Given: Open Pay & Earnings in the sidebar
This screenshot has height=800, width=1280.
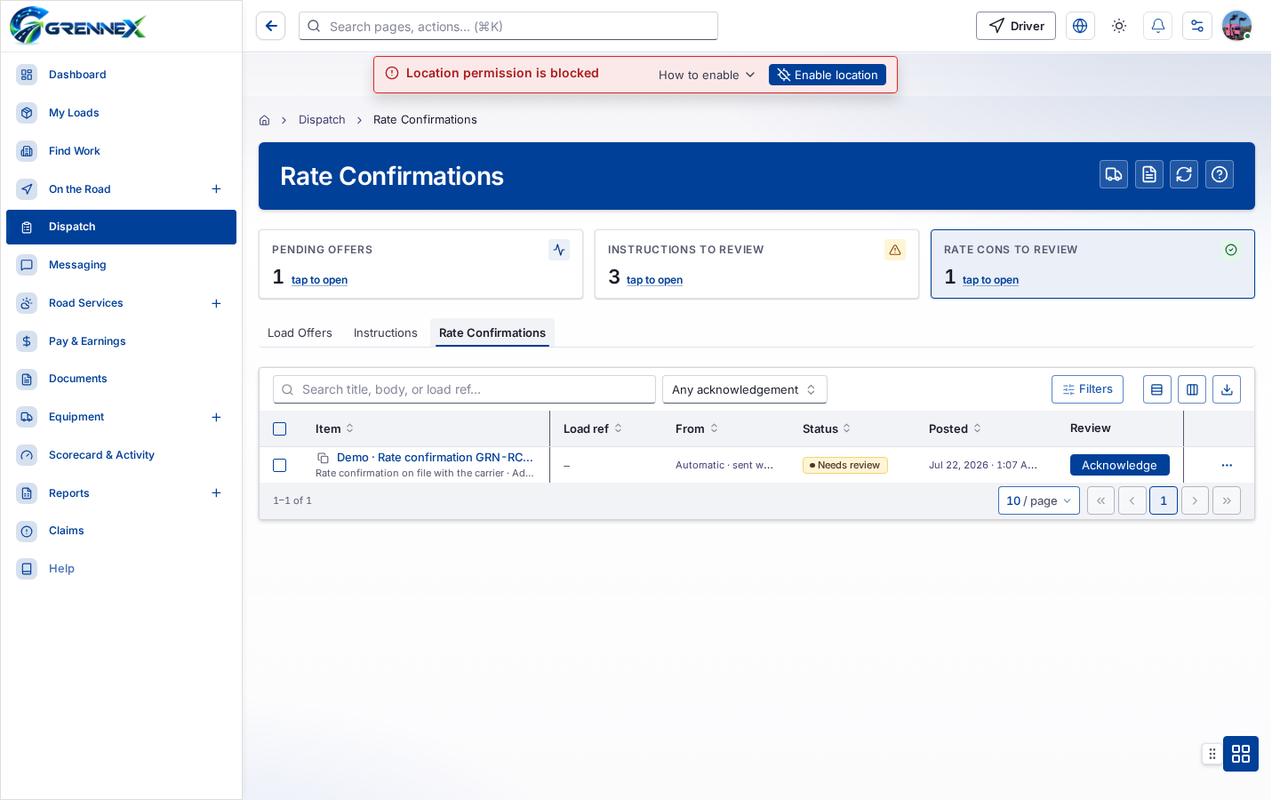Looking at the screenshot, I should tap(121, 341).
